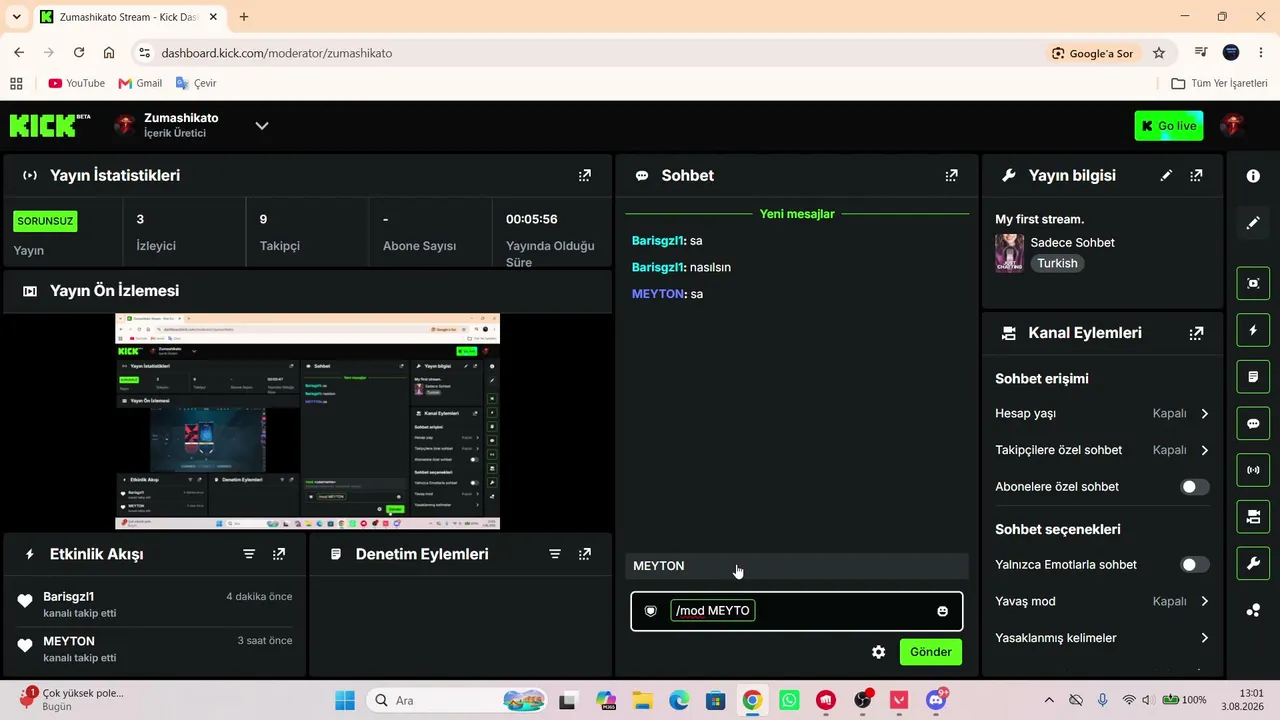1280x720 pixels.
Task: Pop out the Sohbet chat panel
Action: pos(952,175)
